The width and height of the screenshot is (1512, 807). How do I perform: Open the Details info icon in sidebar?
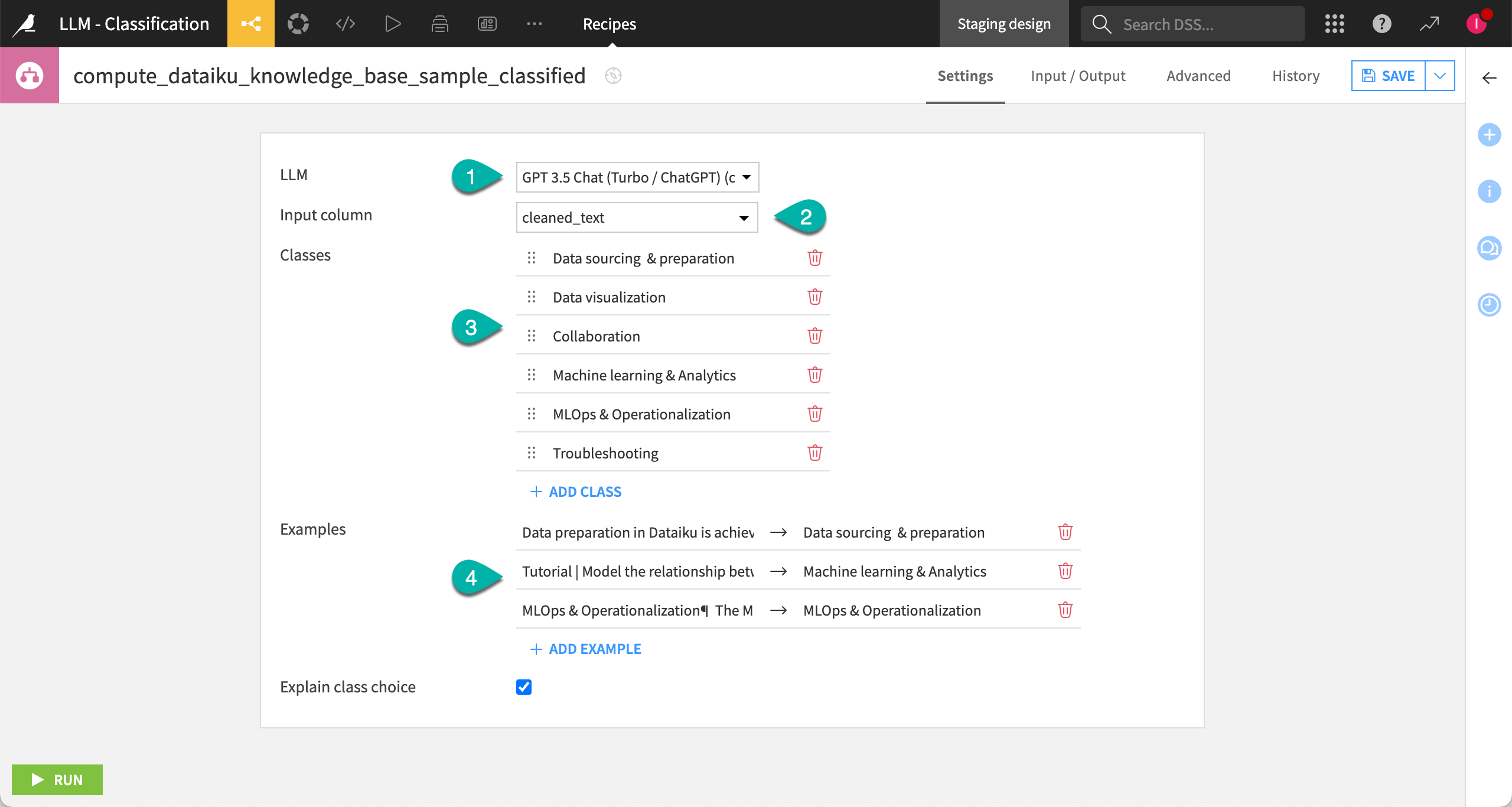[x=1489, y=191]
